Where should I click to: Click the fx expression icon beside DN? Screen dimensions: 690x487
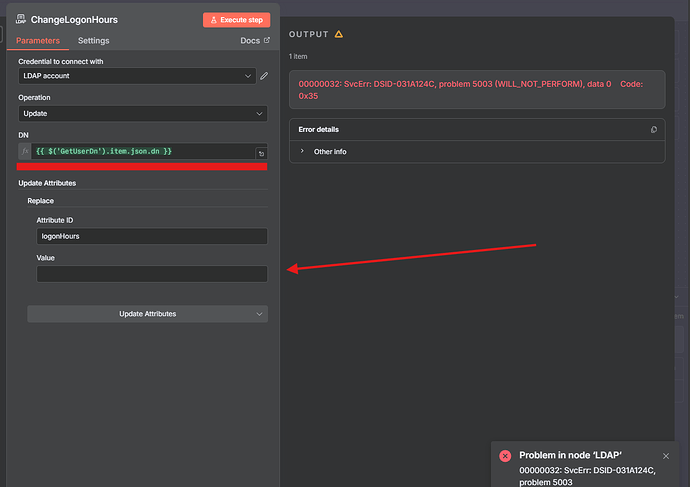[25, 151]
